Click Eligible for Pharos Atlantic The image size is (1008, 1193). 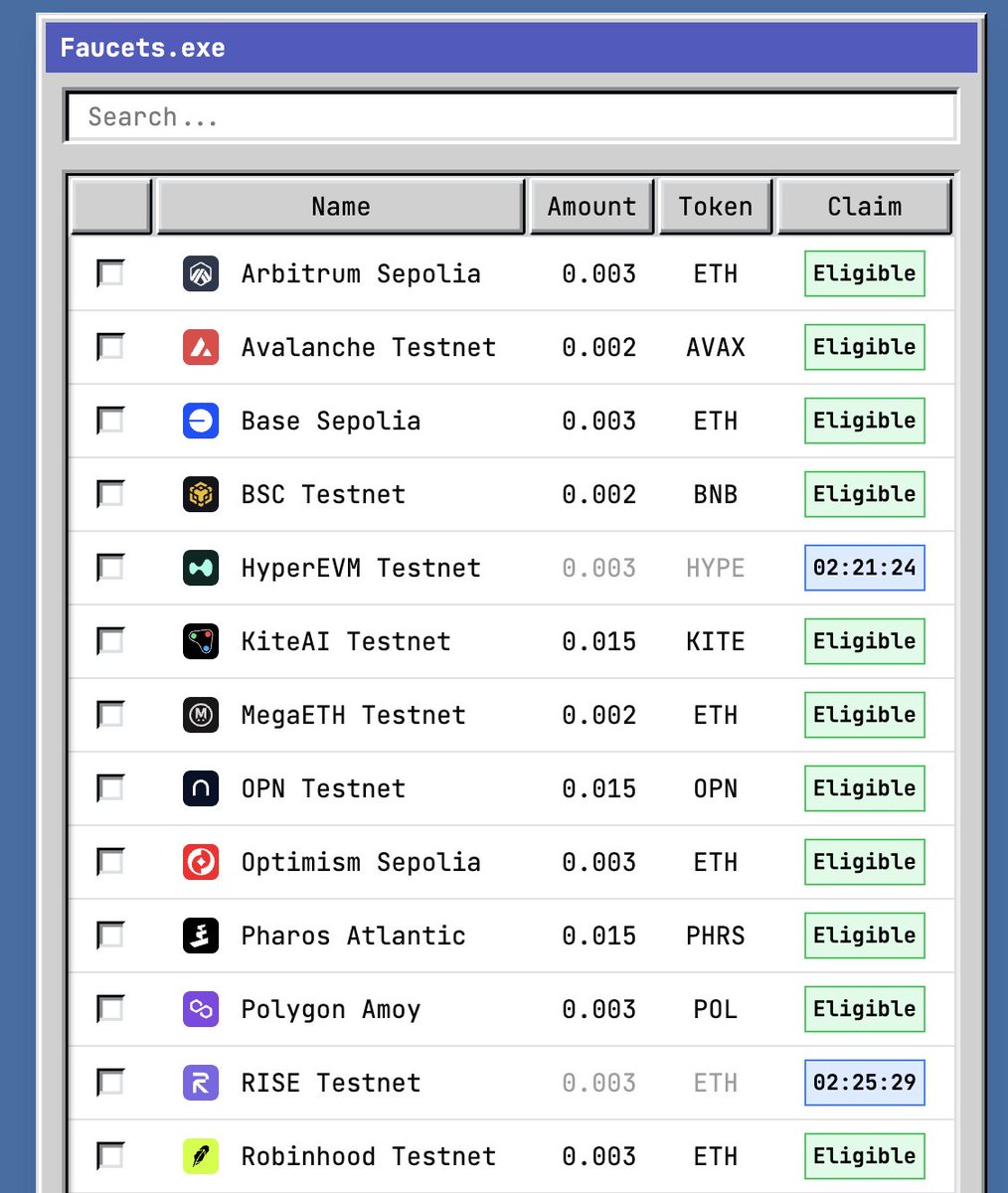(865, 936)
